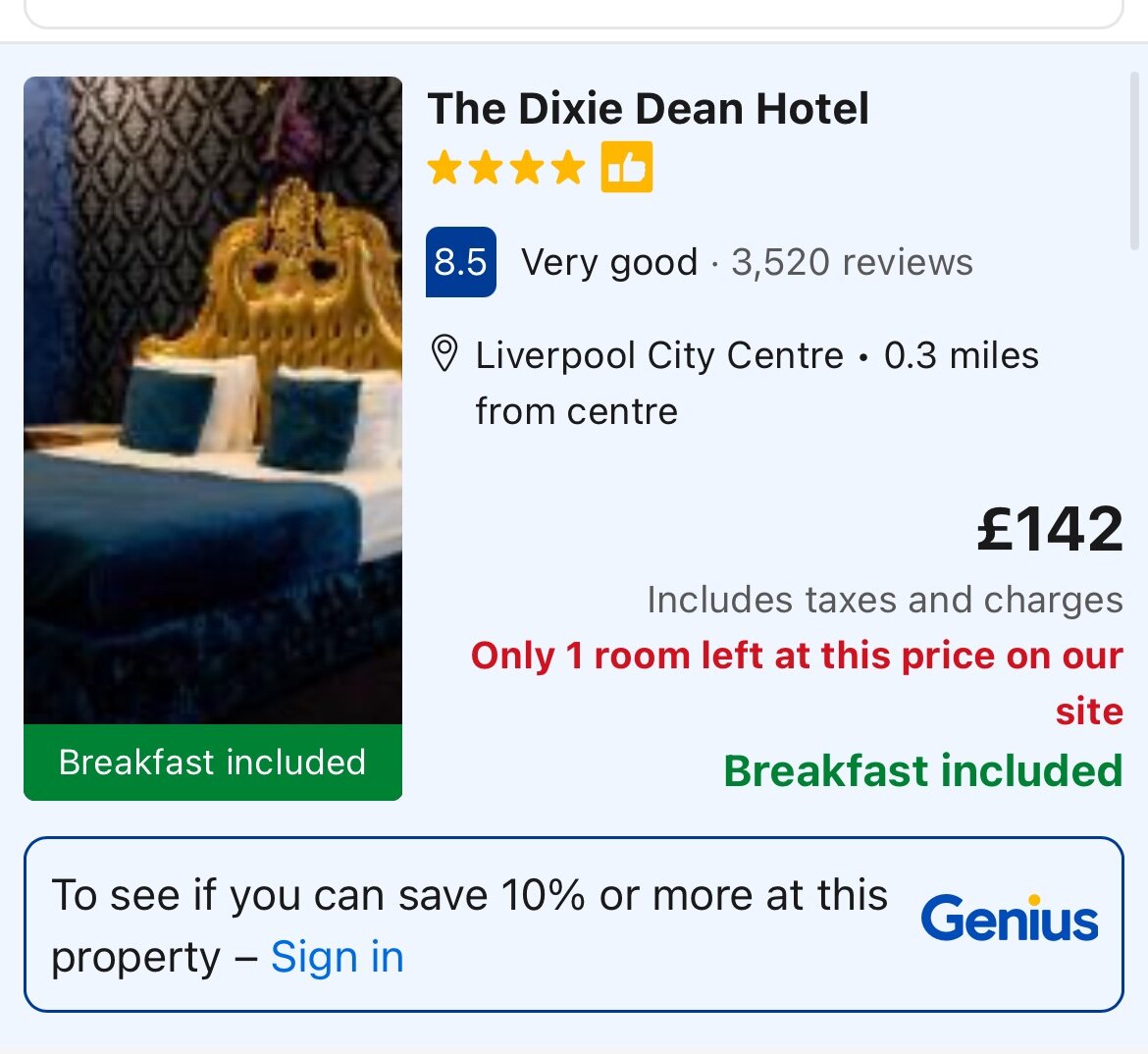Screen dimensions: 1148x1054
Task: Tap the first yellow rating star
Action: (x=444, y=168)
